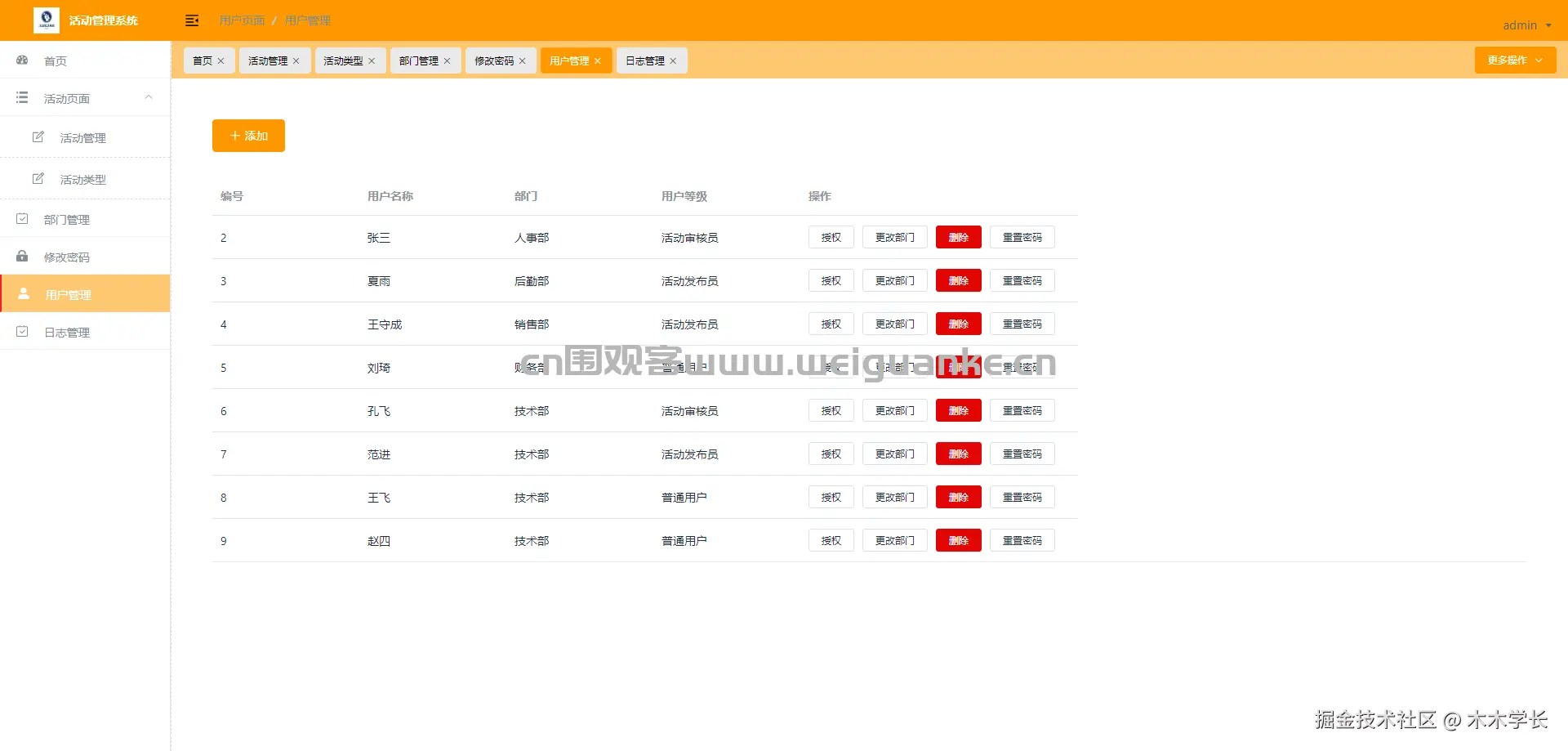Click the user icon beside 用户管理

24,294
